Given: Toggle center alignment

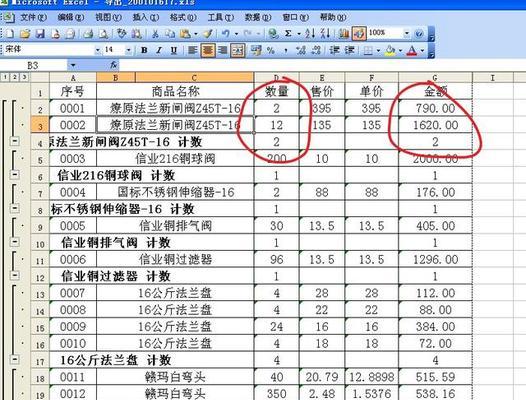Looking at the screenshot, I should 208,51.
